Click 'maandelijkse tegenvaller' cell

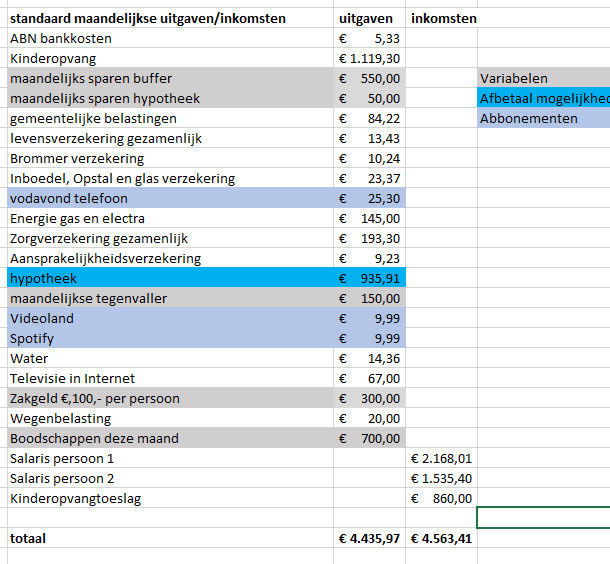(x=170, y=299)
